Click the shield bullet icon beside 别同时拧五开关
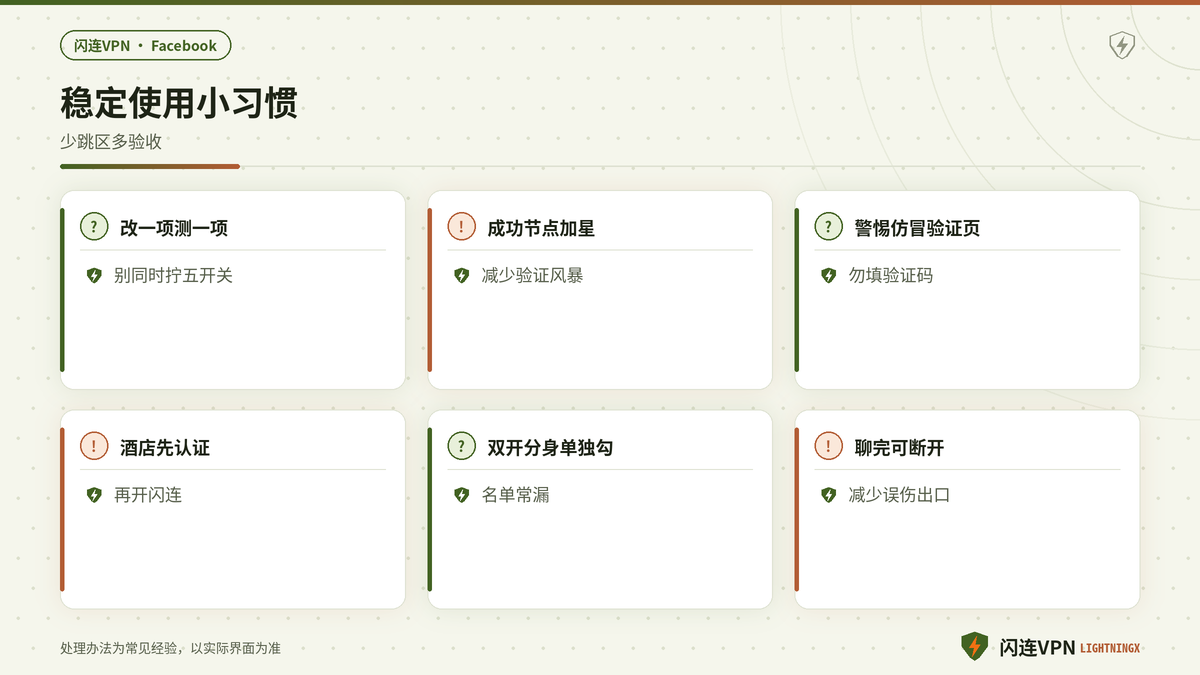The height and width of the screenshot is (675, 1200). pos(94,275)
